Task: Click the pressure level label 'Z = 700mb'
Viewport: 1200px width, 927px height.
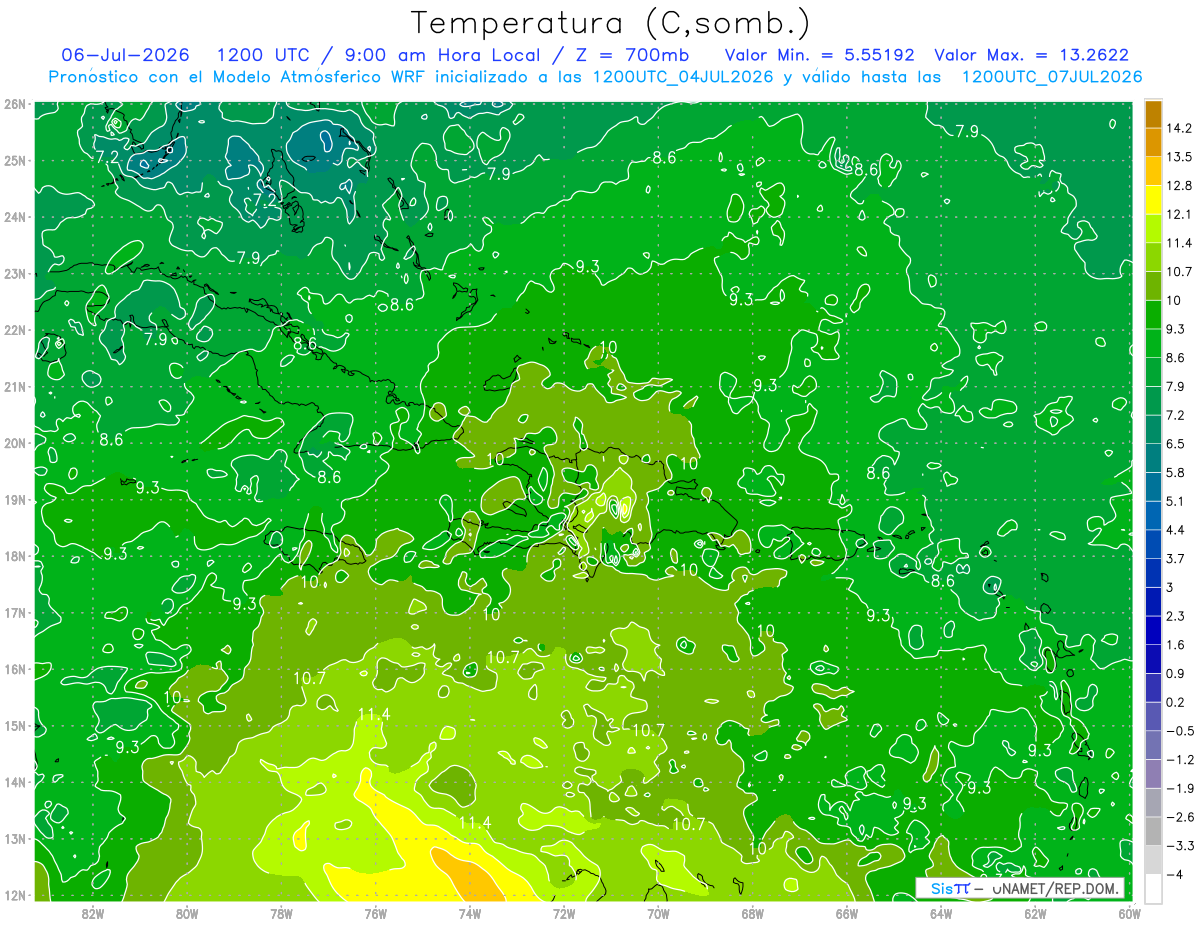Action: tap(635, 54)
